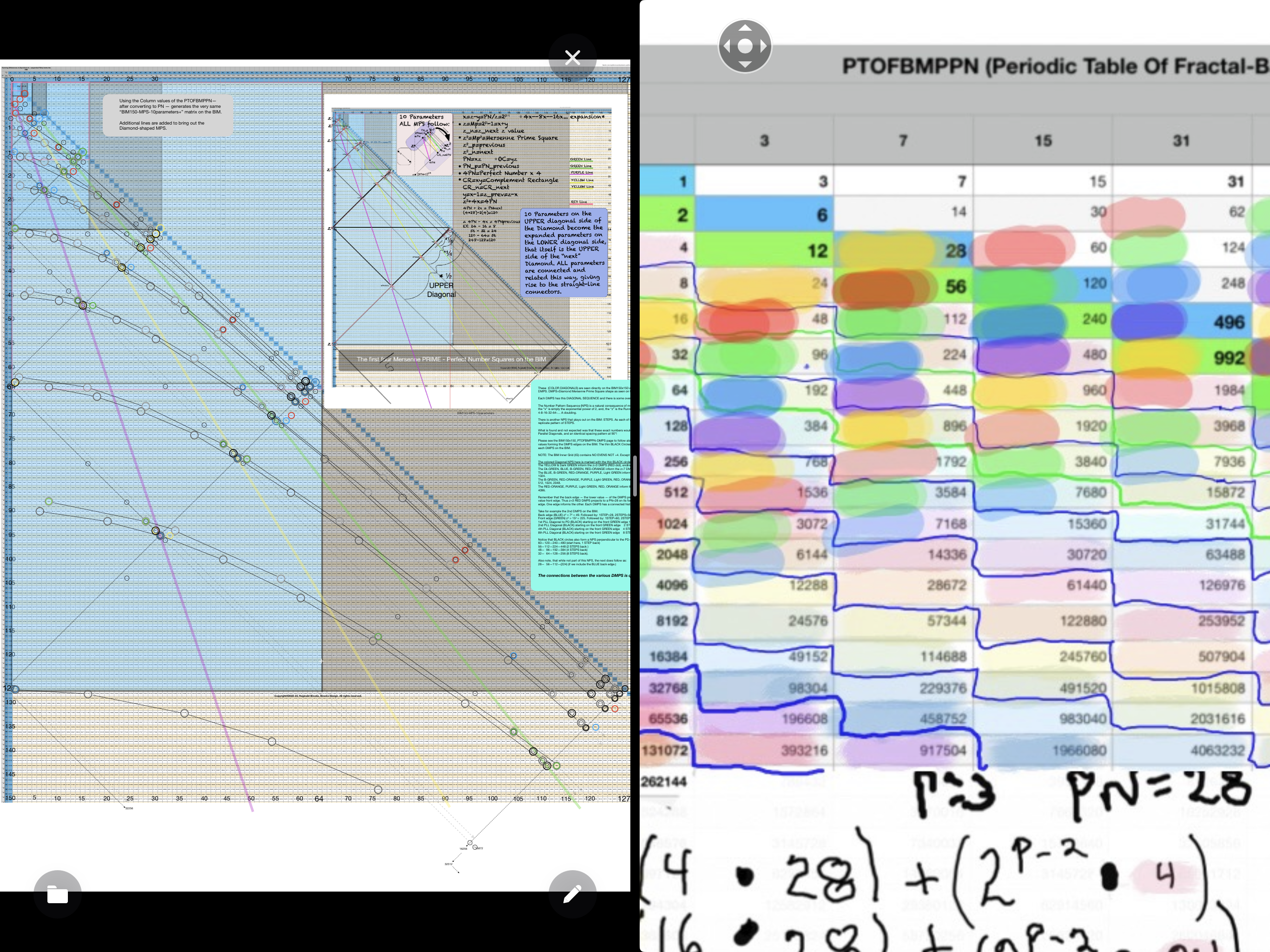Image resolution: width=1270 pixels, height=952 pixels.
Task: Select the blue cell containing 6
Action: (764, 215)
